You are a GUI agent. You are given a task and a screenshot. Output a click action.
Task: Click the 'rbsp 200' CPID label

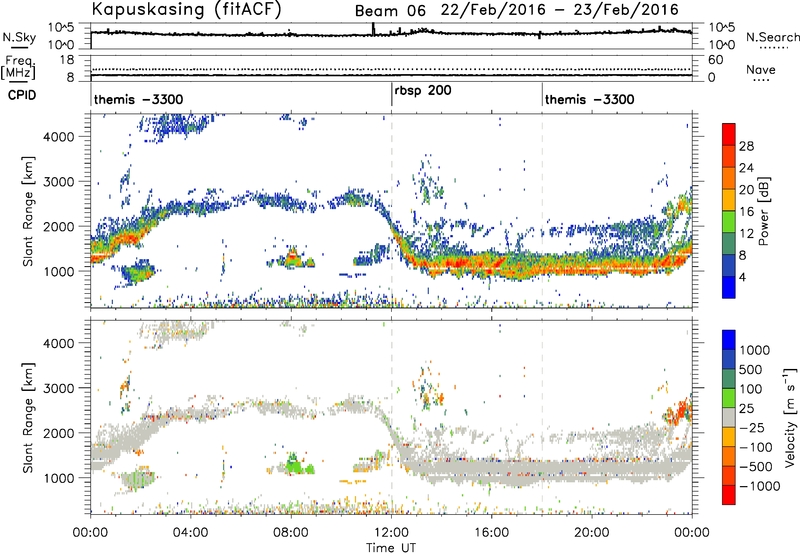tap(423, 91)
